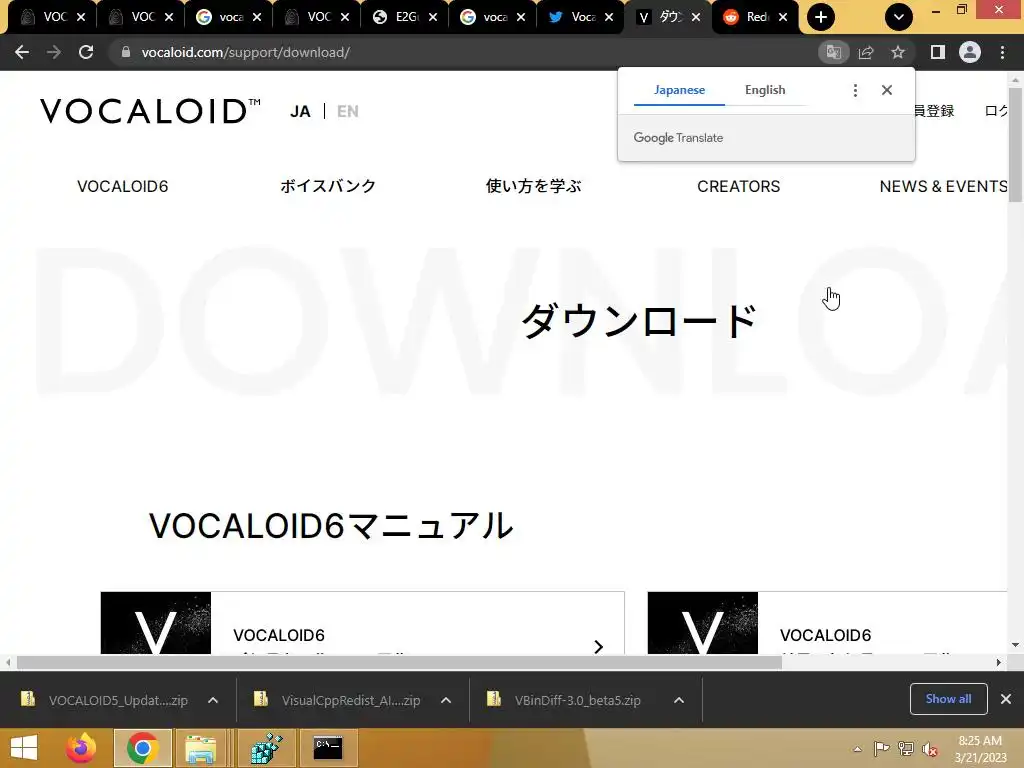This screenshot has height=768, width=1024.
Task: Open Firefox from the taskbar
Action: [x=82, y=748]
